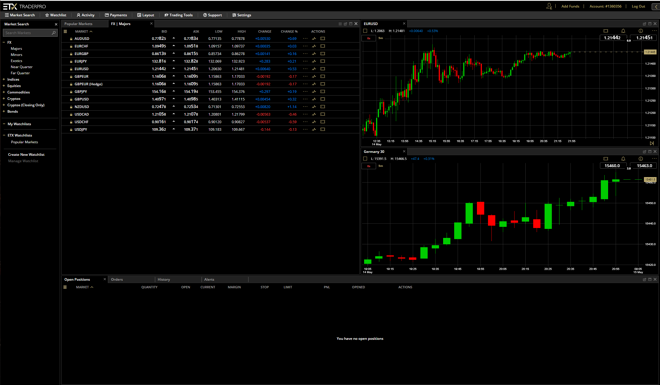The width and height of the screenshot is (660, 385).
Task: Open the Trading Tools menu
Action: point(178,15)
